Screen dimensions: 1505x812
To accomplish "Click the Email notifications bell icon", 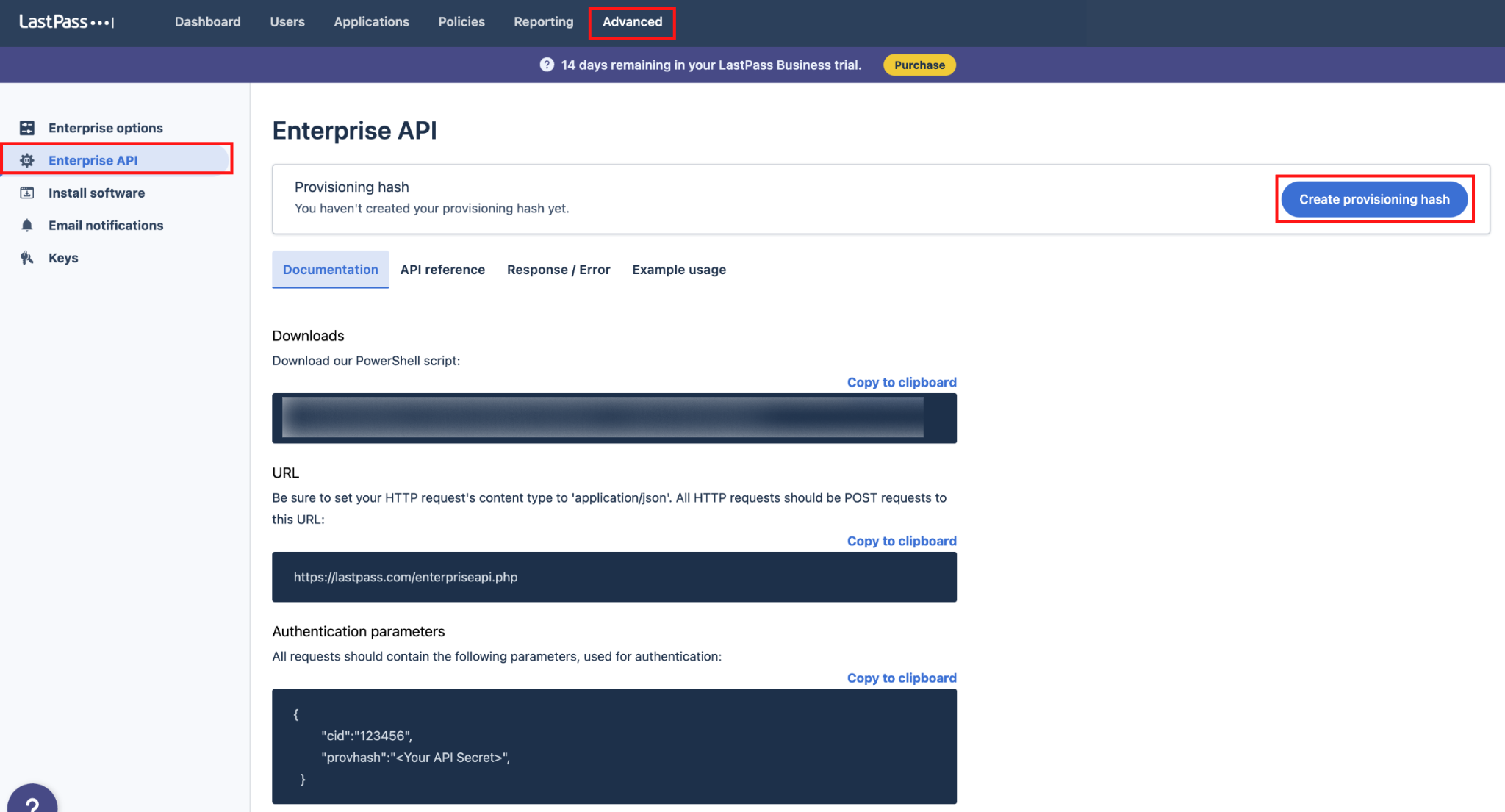I will (27, 225).
